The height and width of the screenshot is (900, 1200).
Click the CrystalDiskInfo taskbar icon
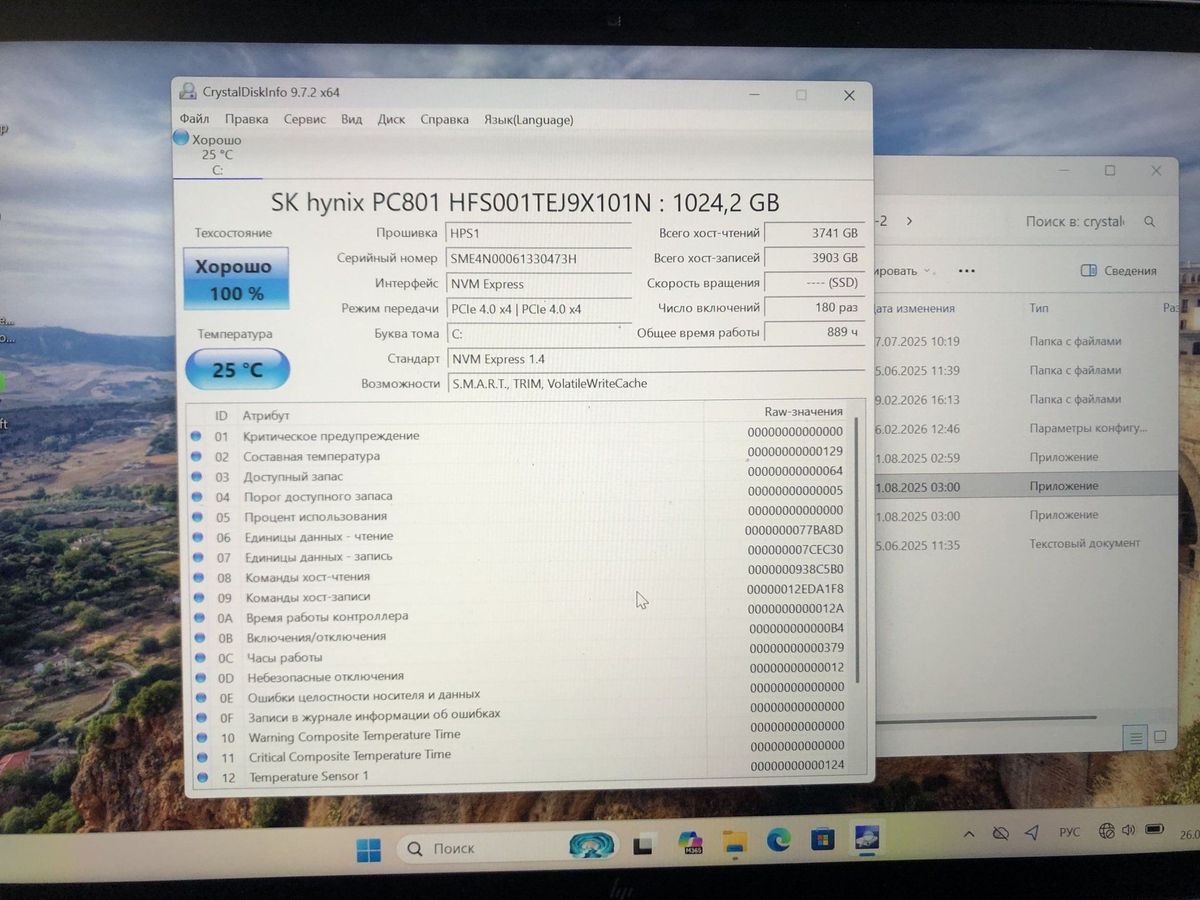pyautogui.click(x=865, y=838)
